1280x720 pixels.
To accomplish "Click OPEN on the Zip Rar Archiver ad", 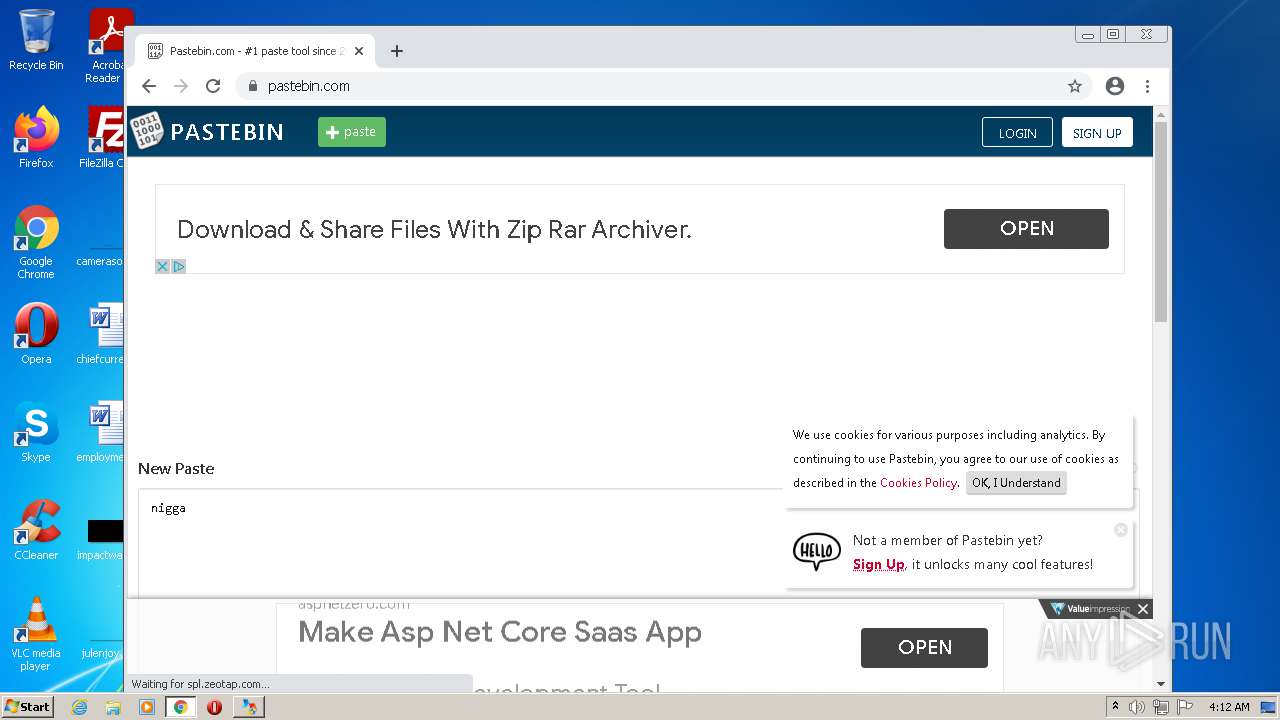I will pos(1026,228).
